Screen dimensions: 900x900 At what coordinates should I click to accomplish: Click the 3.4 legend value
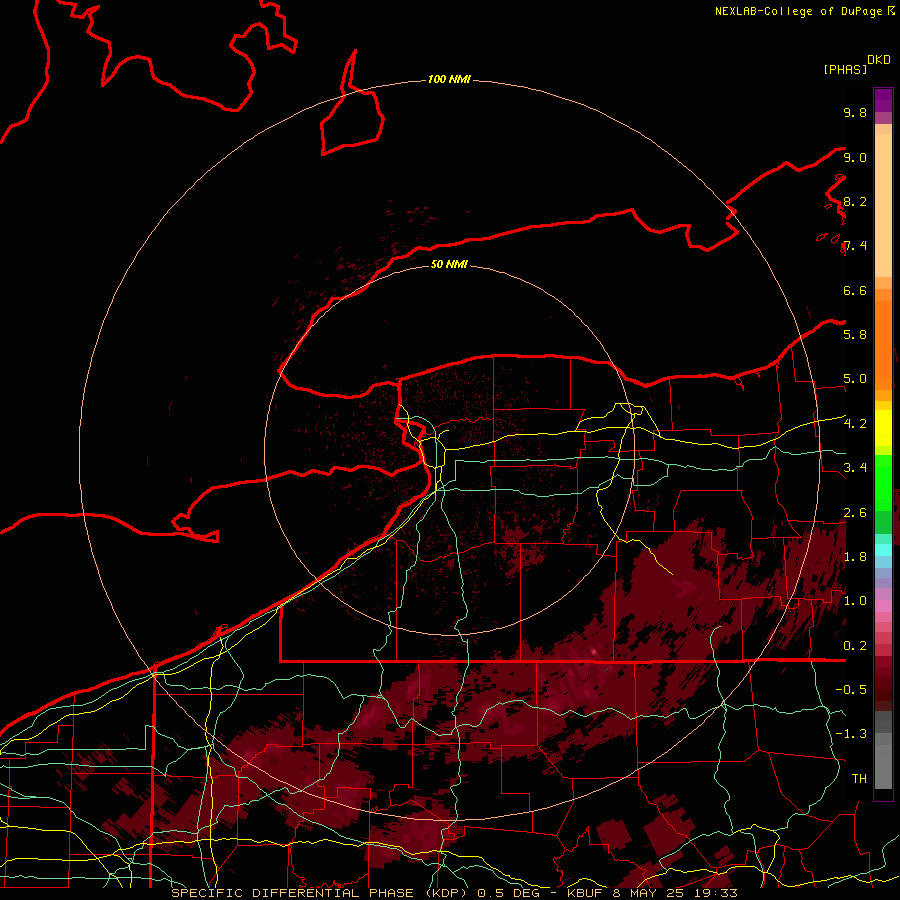click(855, 468)
